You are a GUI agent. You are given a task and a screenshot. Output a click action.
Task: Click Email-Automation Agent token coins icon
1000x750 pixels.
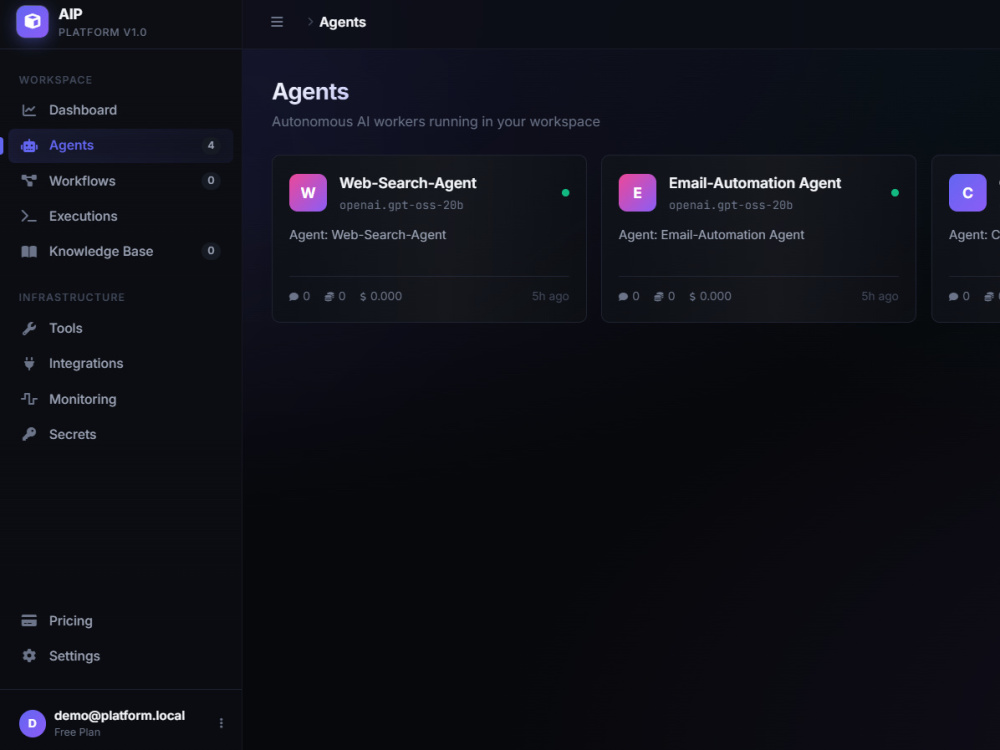coord(658,297)
